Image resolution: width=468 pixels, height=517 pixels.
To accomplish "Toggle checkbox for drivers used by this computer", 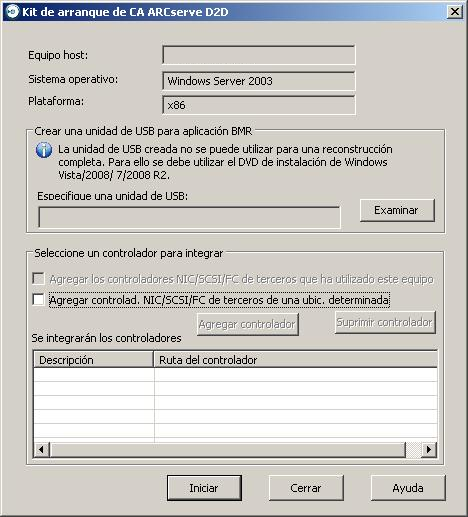I will 38,279.
